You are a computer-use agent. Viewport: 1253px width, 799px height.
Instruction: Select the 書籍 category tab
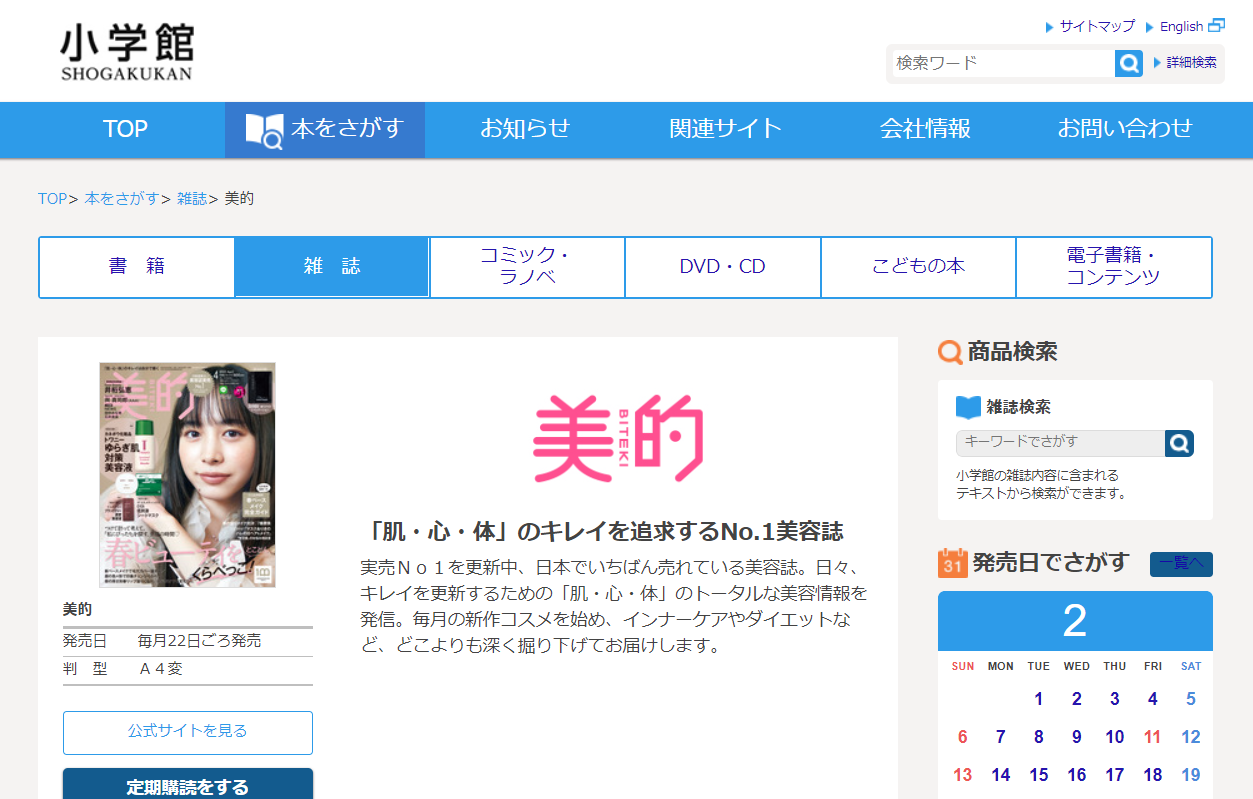point(137,267)
